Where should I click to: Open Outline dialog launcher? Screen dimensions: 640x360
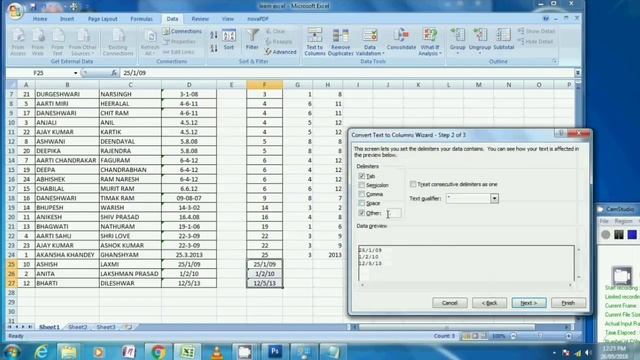click(554, 61)
